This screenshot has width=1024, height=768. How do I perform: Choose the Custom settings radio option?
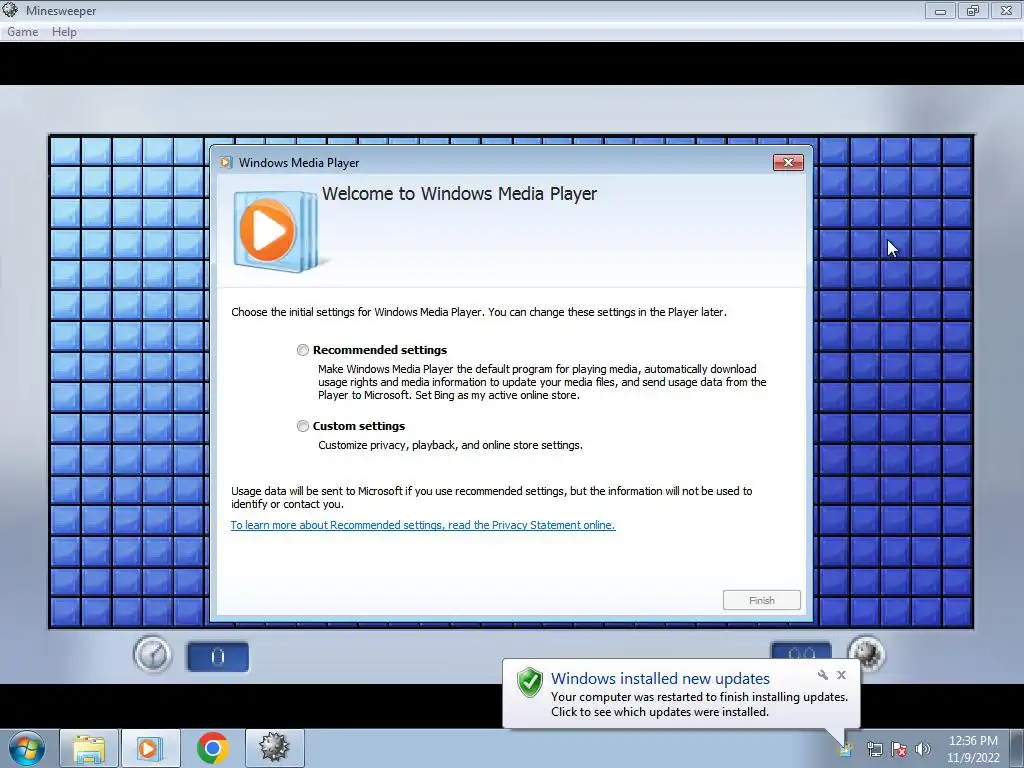302,426
